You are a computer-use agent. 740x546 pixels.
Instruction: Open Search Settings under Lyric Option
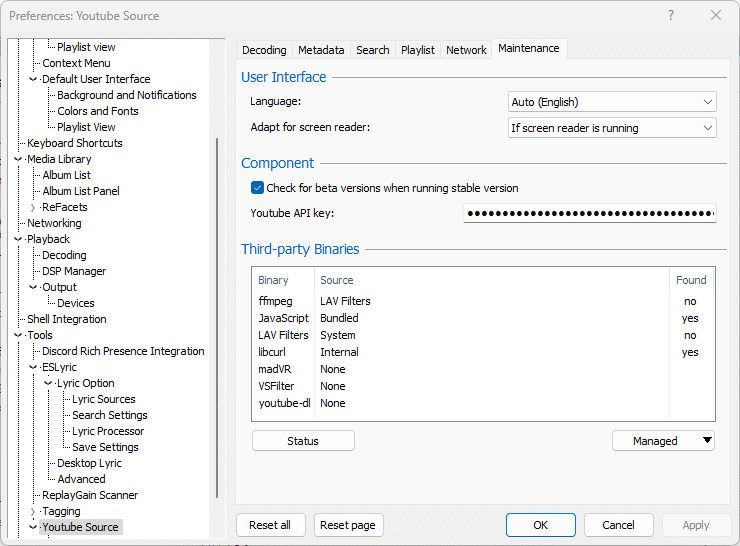point(109,415)
